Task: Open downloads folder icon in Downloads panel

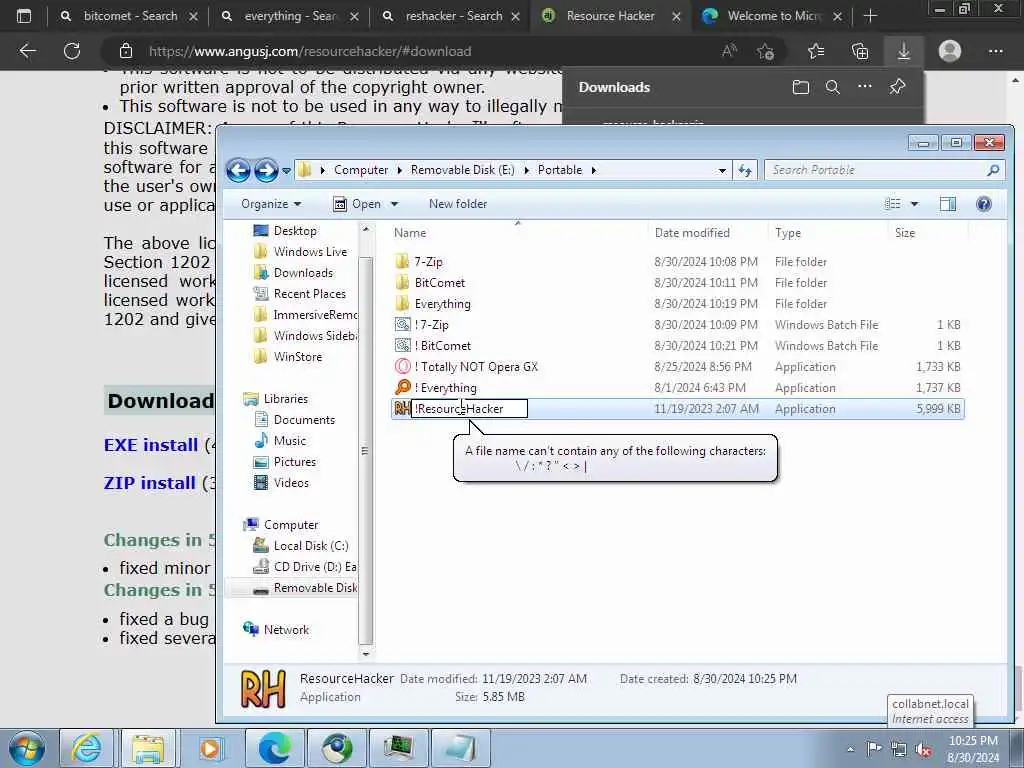Action: click(801, 87)
